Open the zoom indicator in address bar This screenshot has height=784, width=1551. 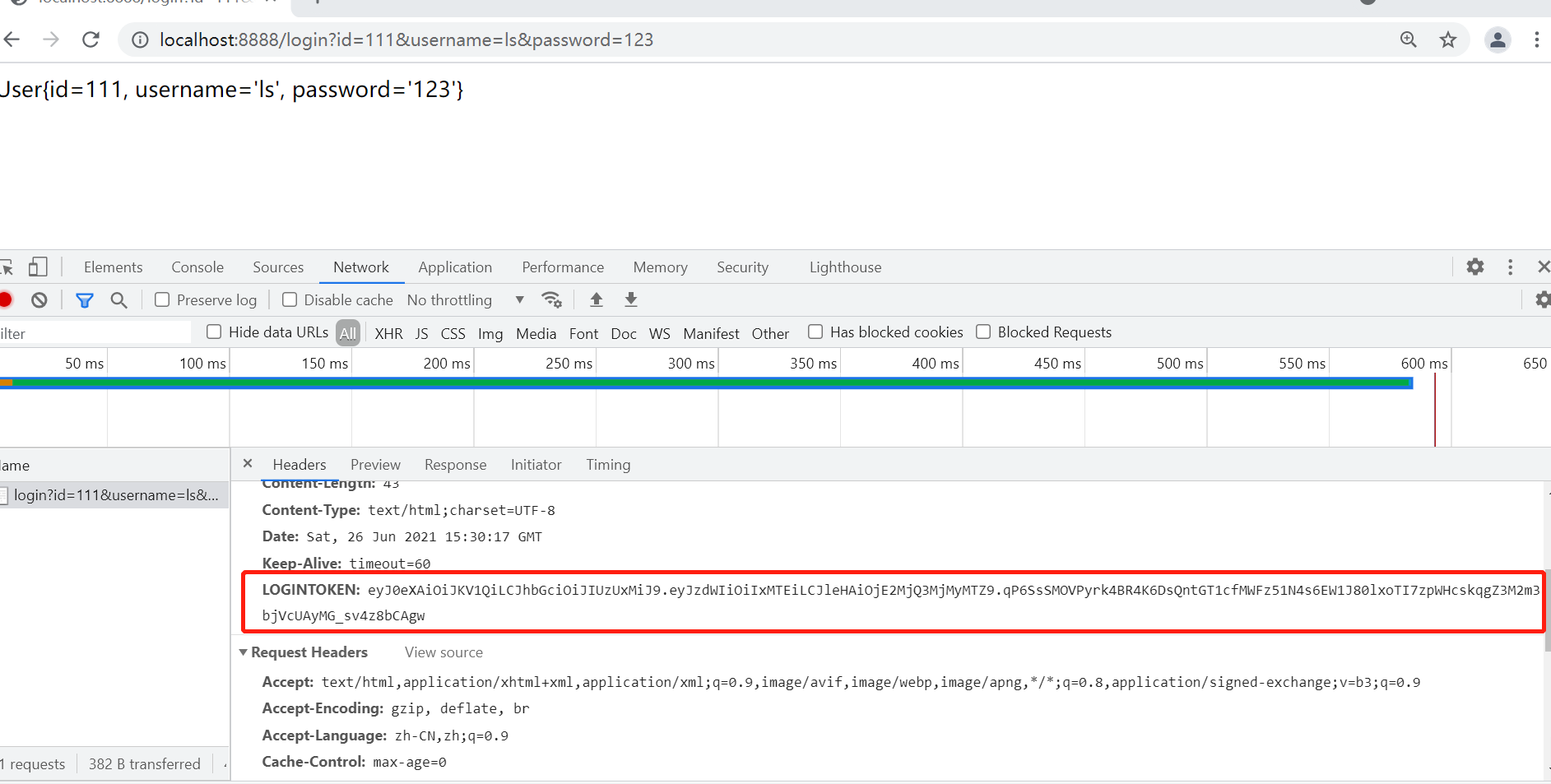[x=1409, y=39]
